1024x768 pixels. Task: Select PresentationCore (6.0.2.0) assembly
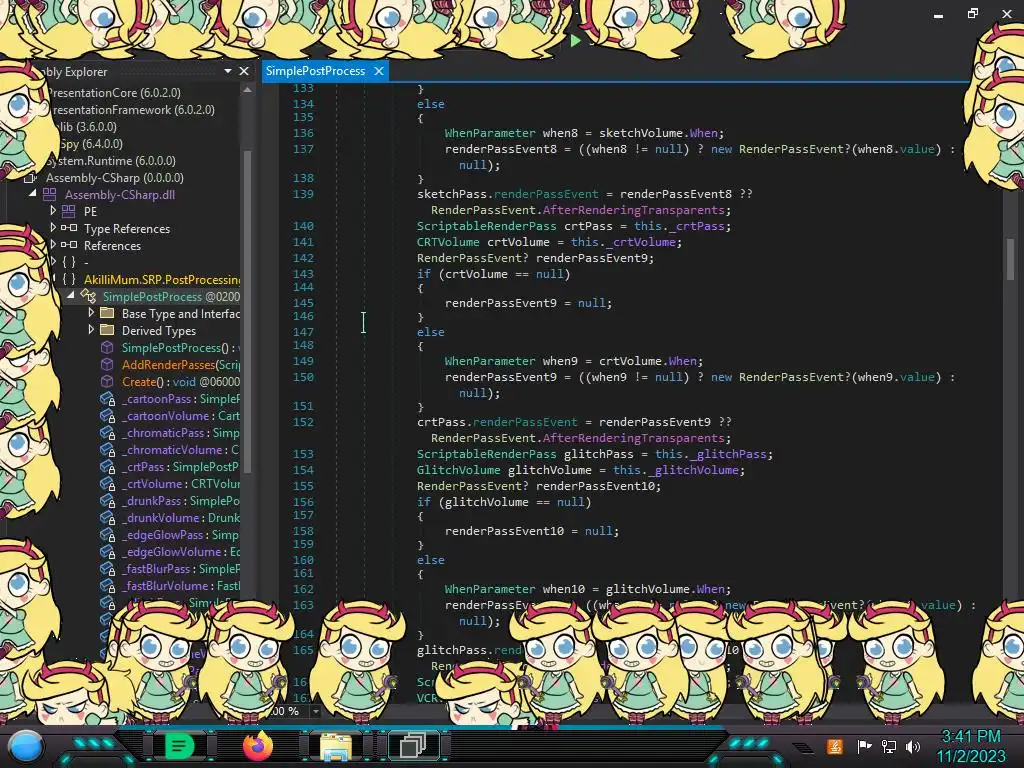pos(114,93)
